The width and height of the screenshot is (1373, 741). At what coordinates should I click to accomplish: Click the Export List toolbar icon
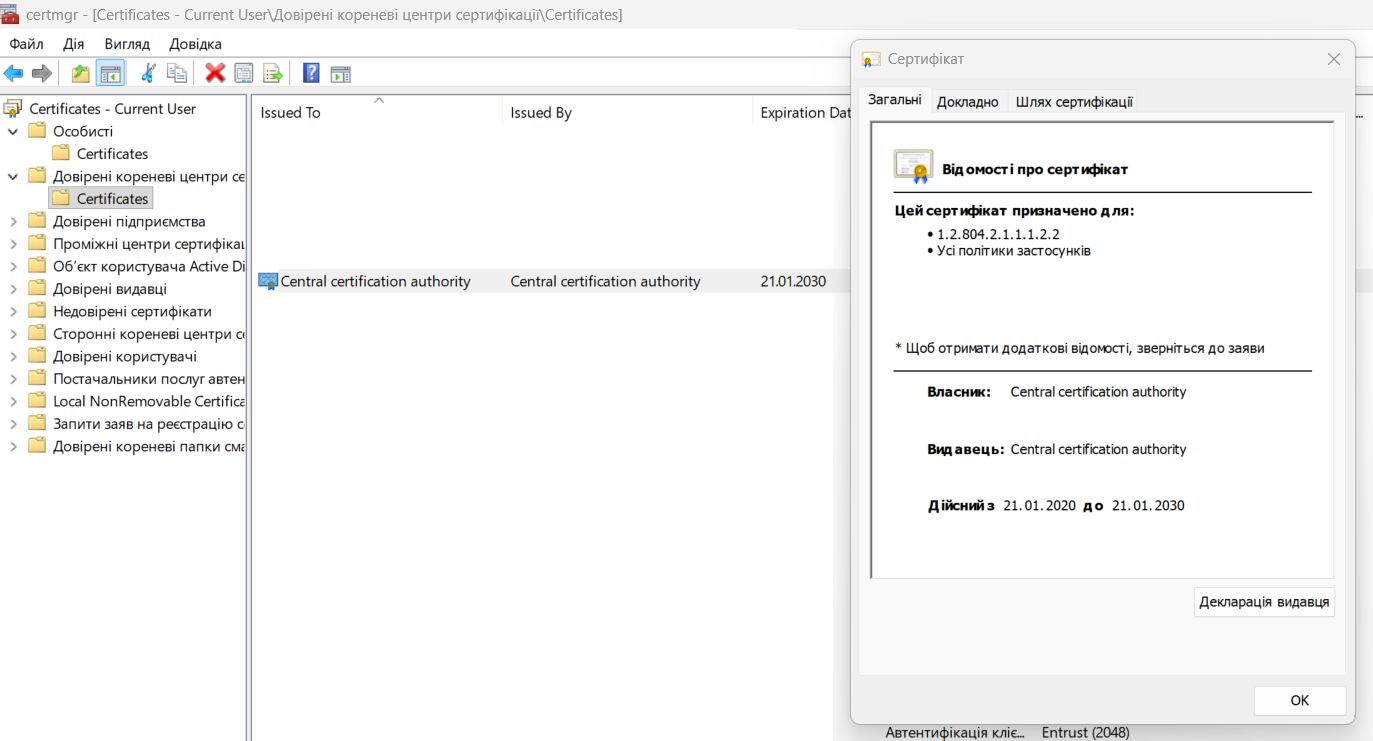272,73
